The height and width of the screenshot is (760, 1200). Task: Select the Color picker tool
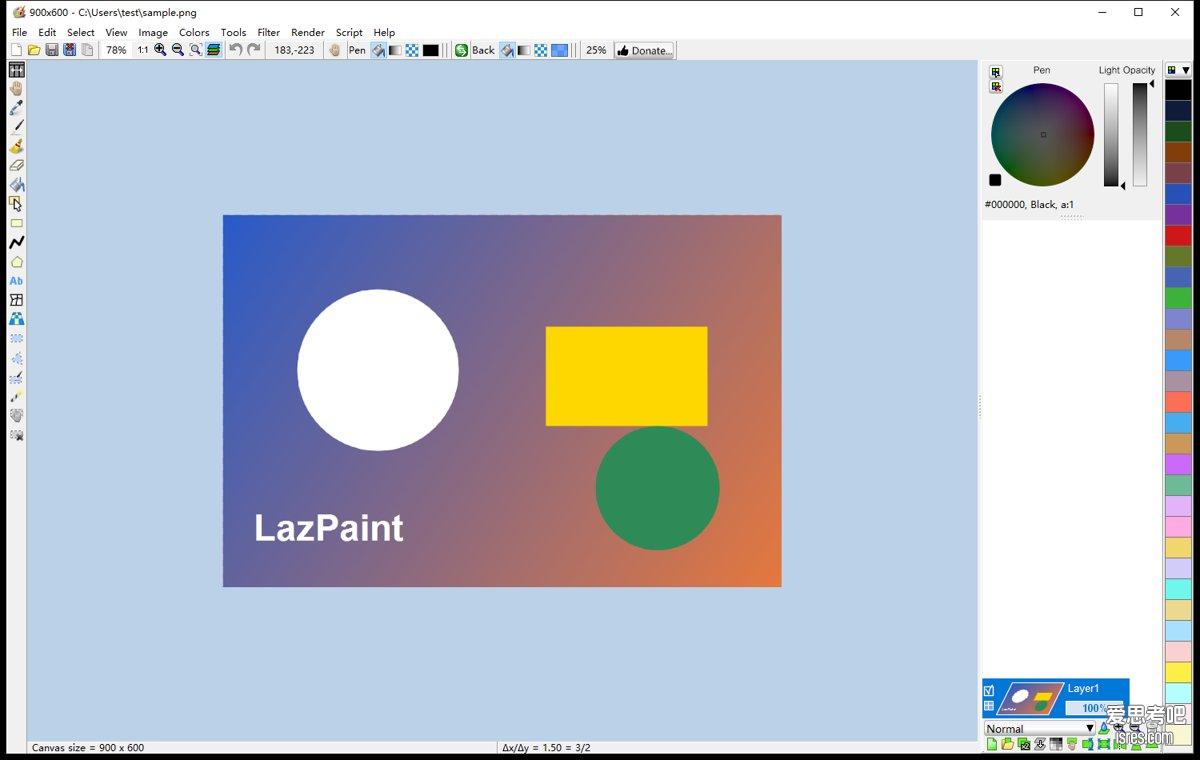coord(16,107)
